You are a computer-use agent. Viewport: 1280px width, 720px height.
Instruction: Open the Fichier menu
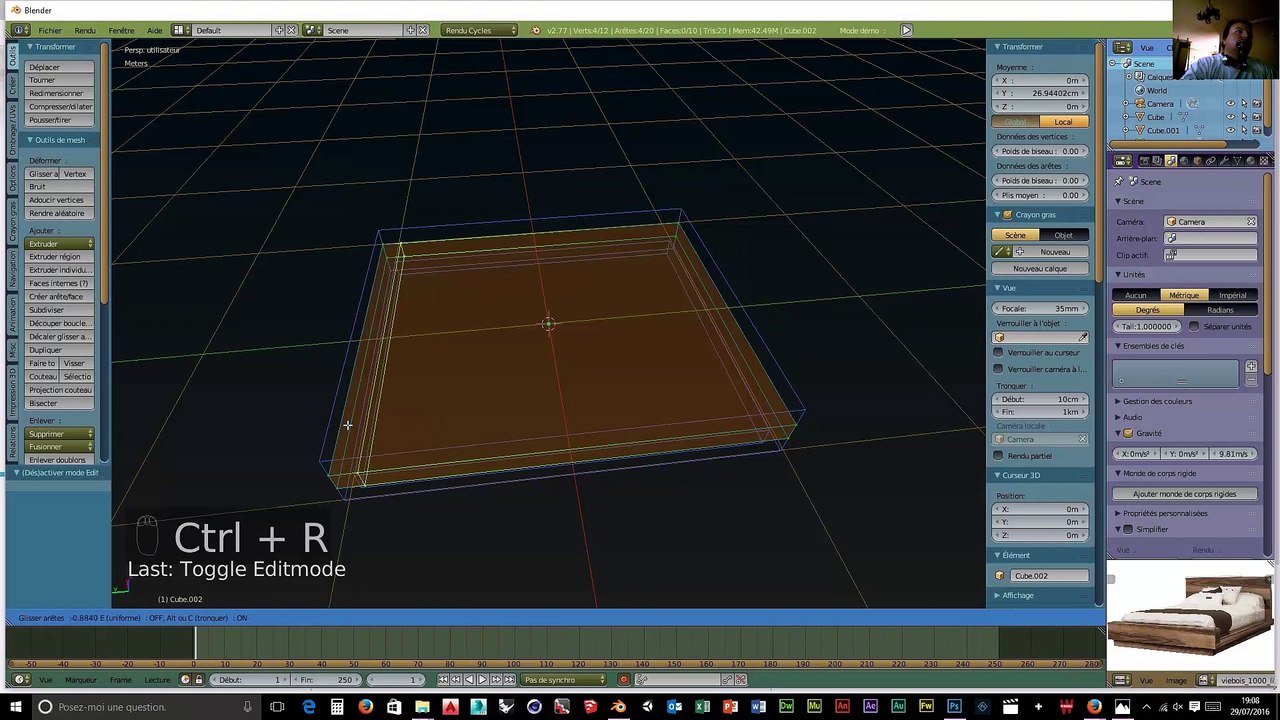(49, 30)
